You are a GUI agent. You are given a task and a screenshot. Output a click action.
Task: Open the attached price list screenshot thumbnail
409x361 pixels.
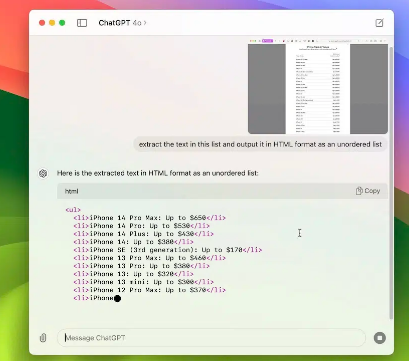pyautogui.click(x=318, y=86)
